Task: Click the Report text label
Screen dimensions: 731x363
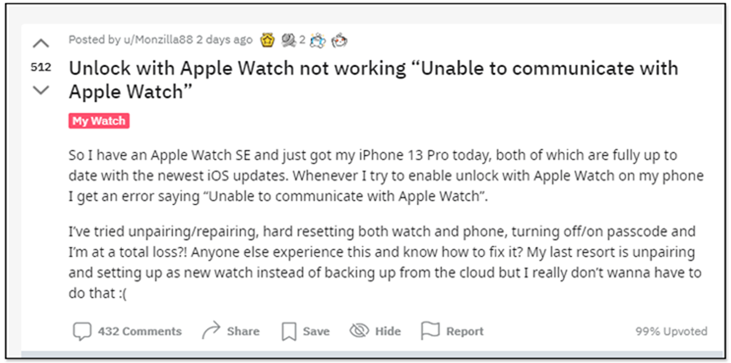Action: [x=465, y=331]
